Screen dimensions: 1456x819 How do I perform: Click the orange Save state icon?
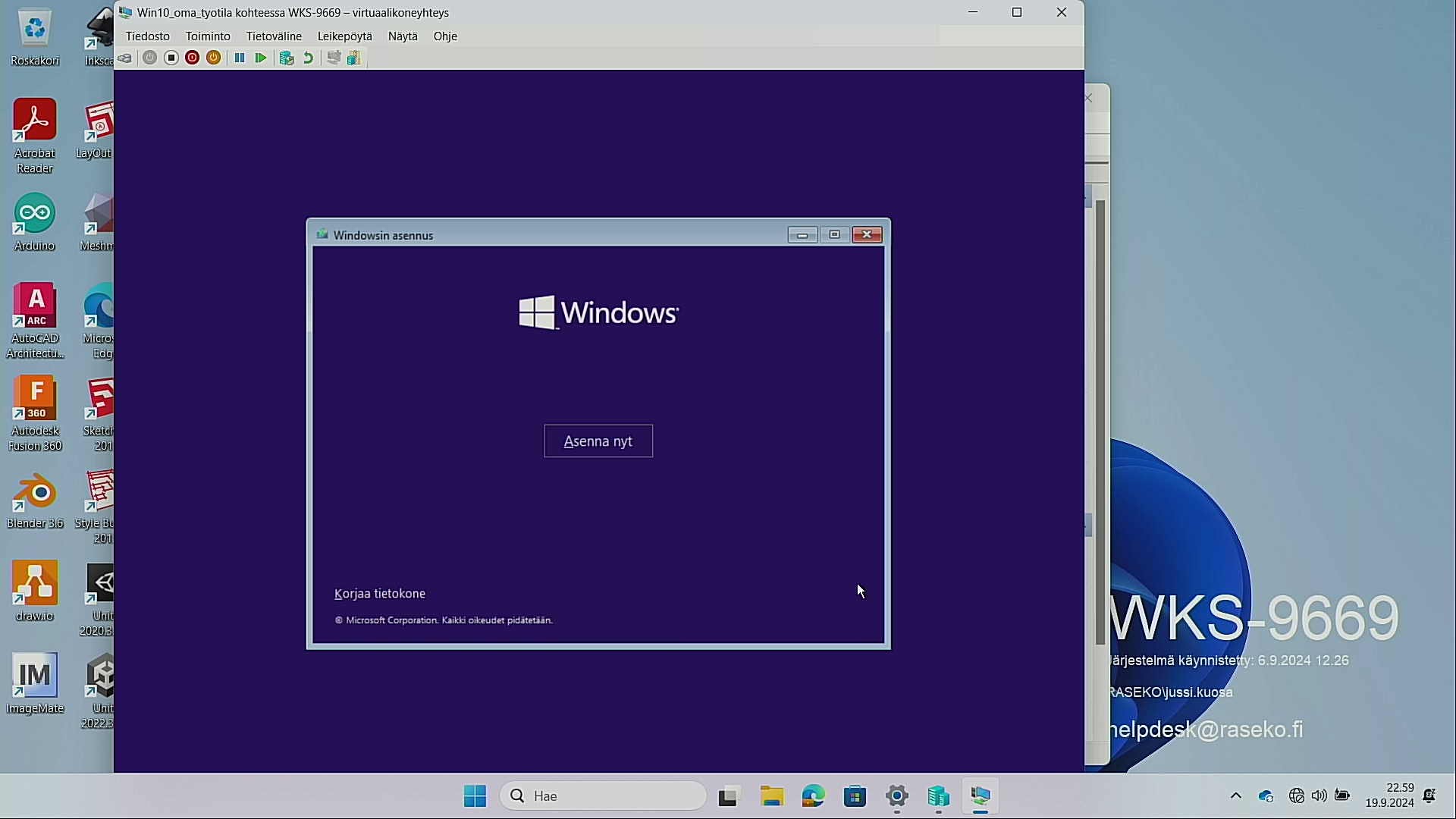pos(214,58)
